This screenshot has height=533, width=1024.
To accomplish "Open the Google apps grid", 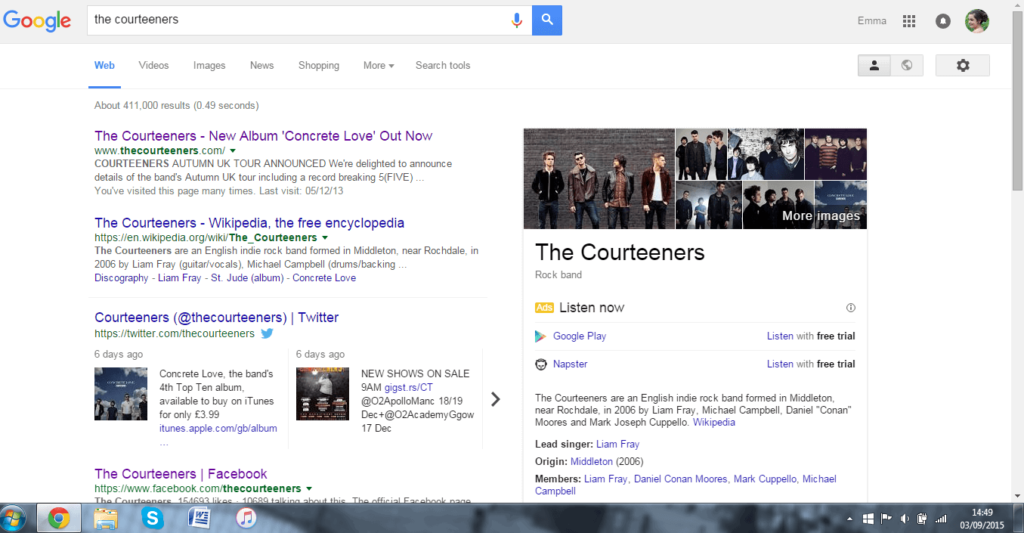I will click(x=909, y=21).
